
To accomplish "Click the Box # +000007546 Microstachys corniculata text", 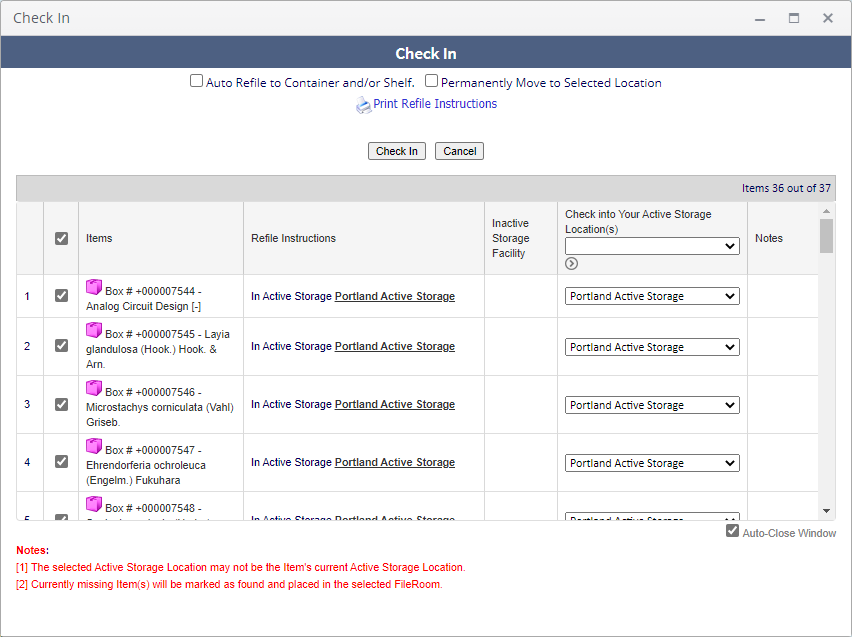I will point(160,407).
